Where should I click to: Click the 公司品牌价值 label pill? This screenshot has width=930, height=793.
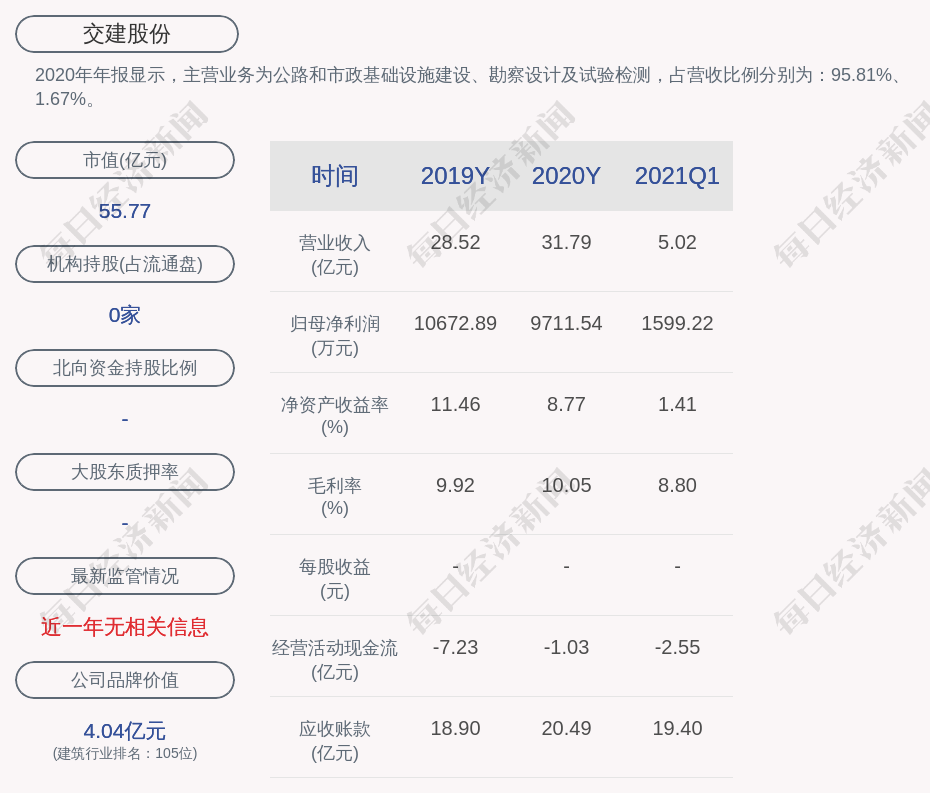[125, 680]
